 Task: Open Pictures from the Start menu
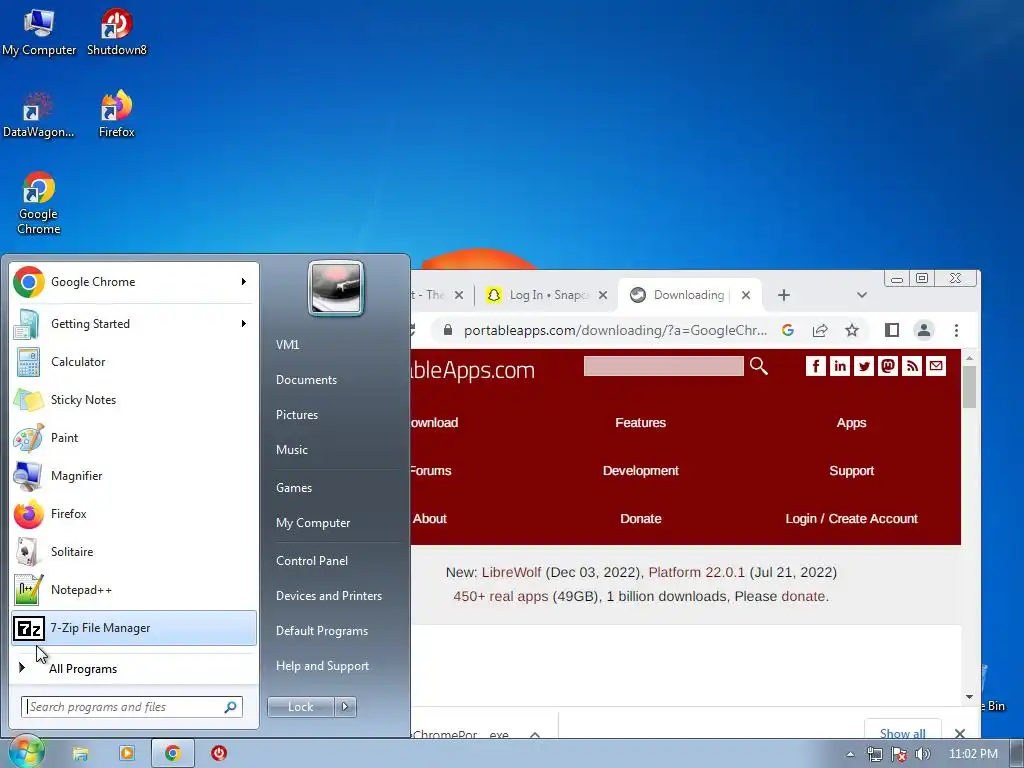click(x=296, y=415)
